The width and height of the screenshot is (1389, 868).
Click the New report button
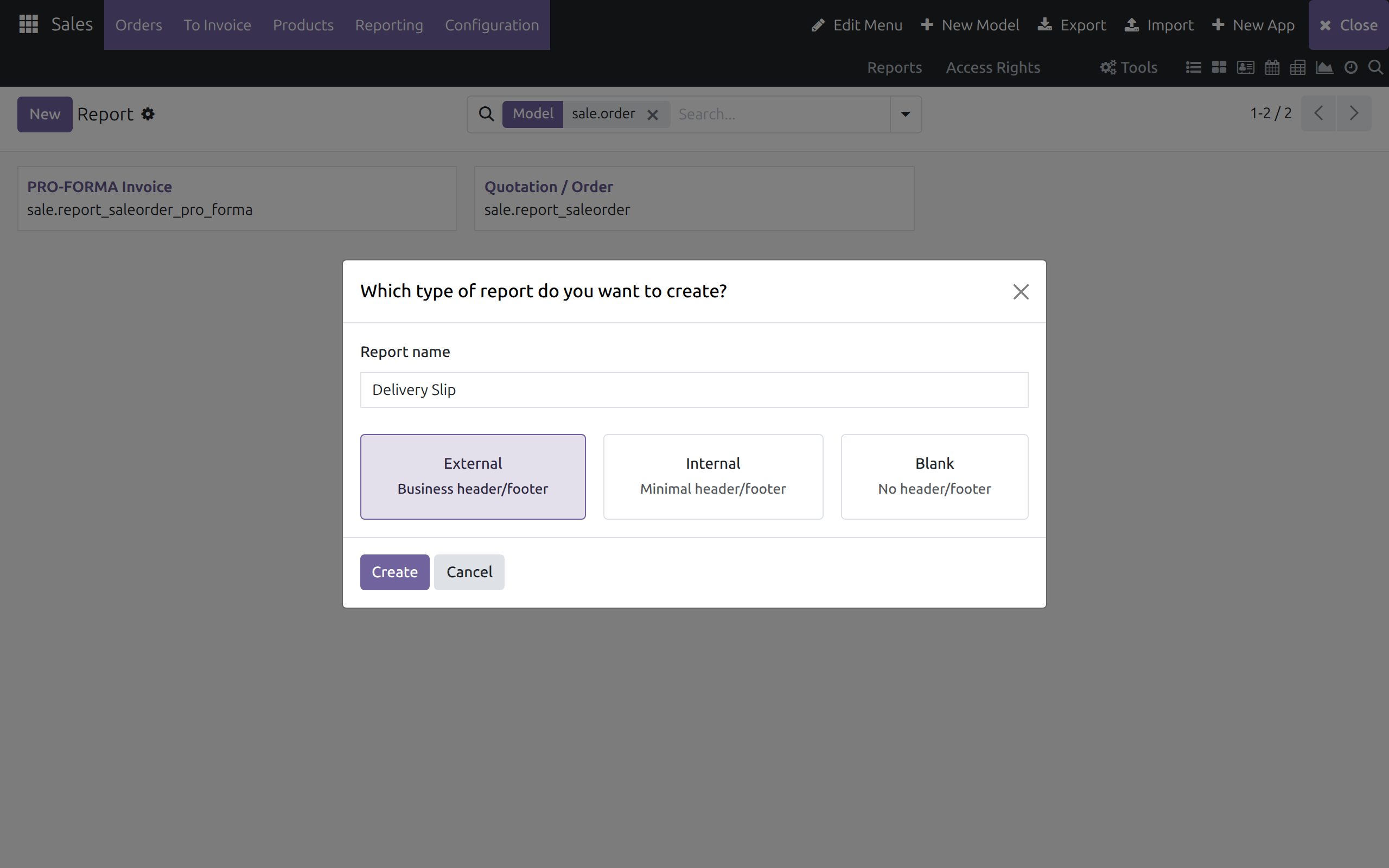45,114
